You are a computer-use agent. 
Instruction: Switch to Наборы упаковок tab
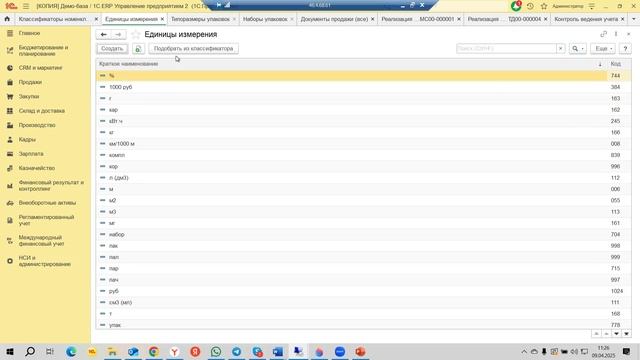pos(265,19)
